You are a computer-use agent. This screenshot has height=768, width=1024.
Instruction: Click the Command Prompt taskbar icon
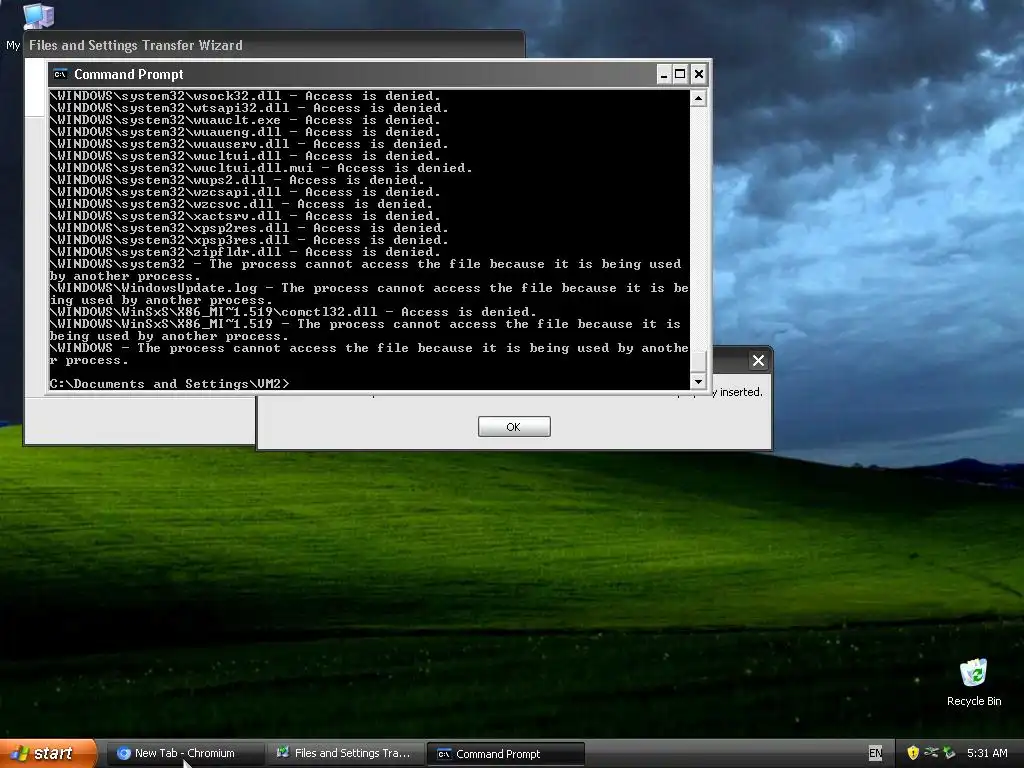[x=444, y=754]
